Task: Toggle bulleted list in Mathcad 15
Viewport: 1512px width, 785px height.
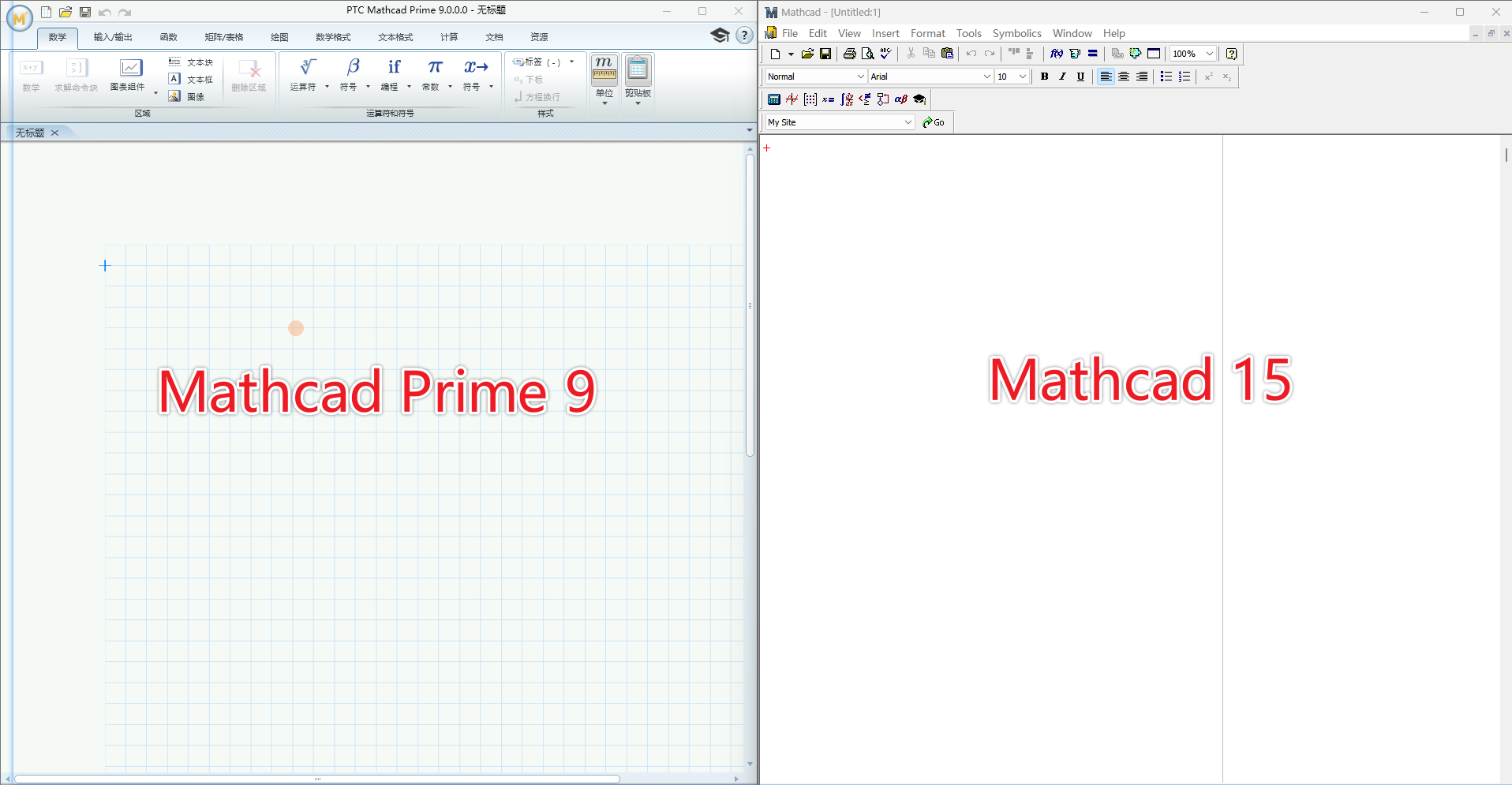Action: (1166, 77)
